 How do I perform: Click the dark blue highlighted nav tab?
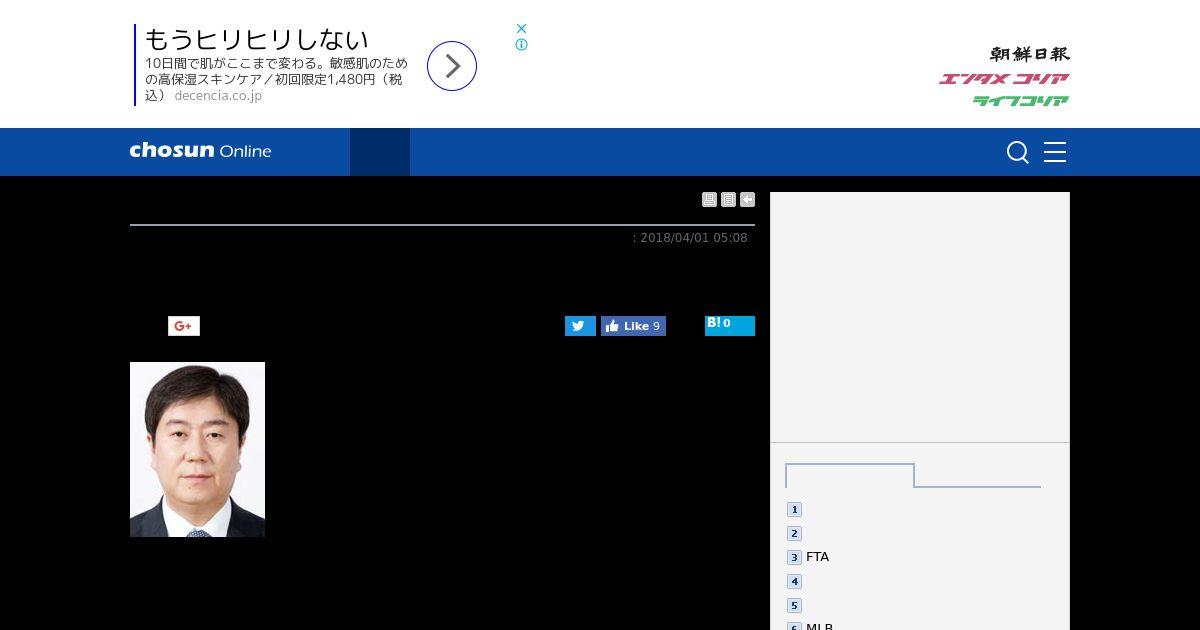point(380,152)
